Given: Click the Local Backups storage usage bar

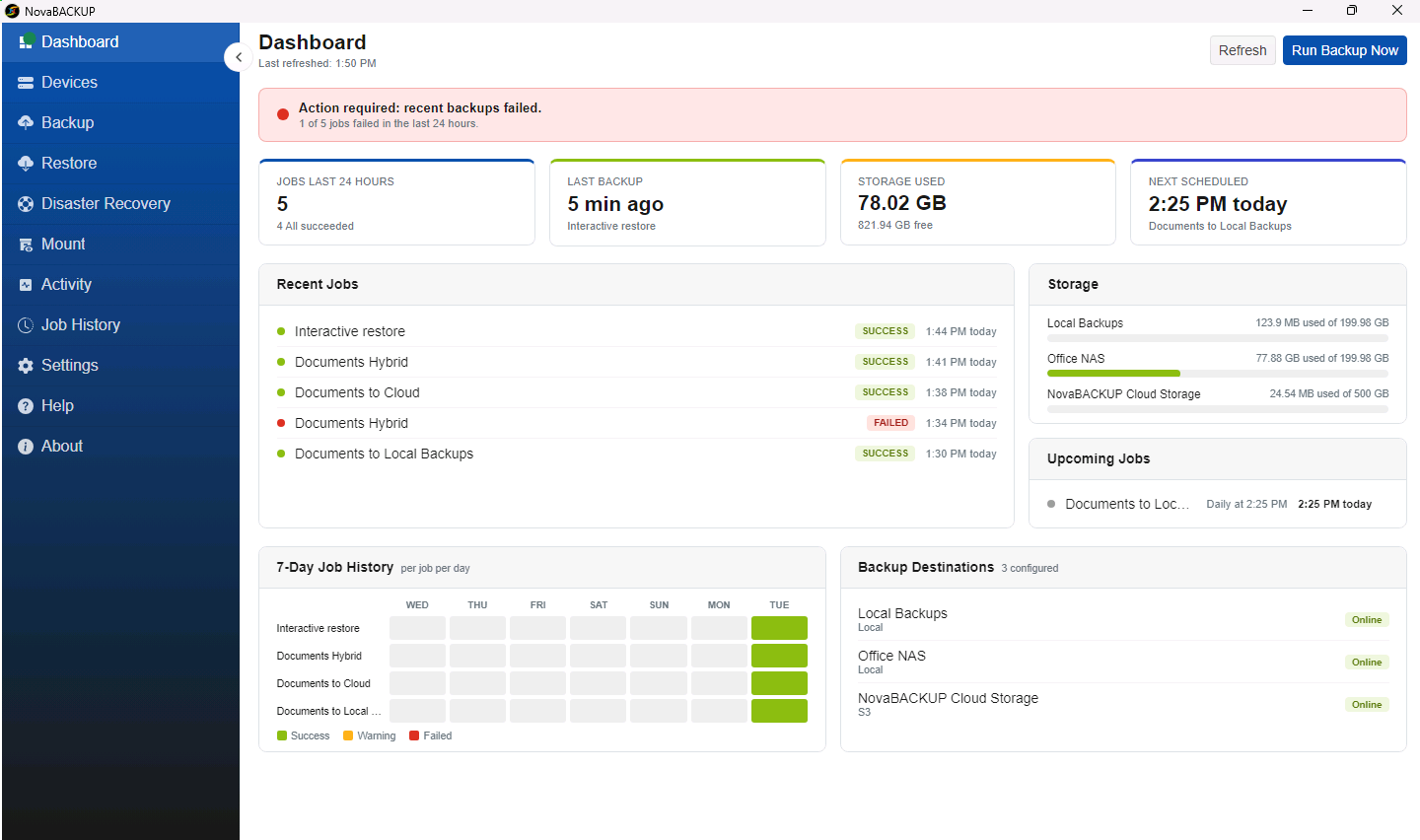Looking at the screenshot, I should (x=1218, y=338).
